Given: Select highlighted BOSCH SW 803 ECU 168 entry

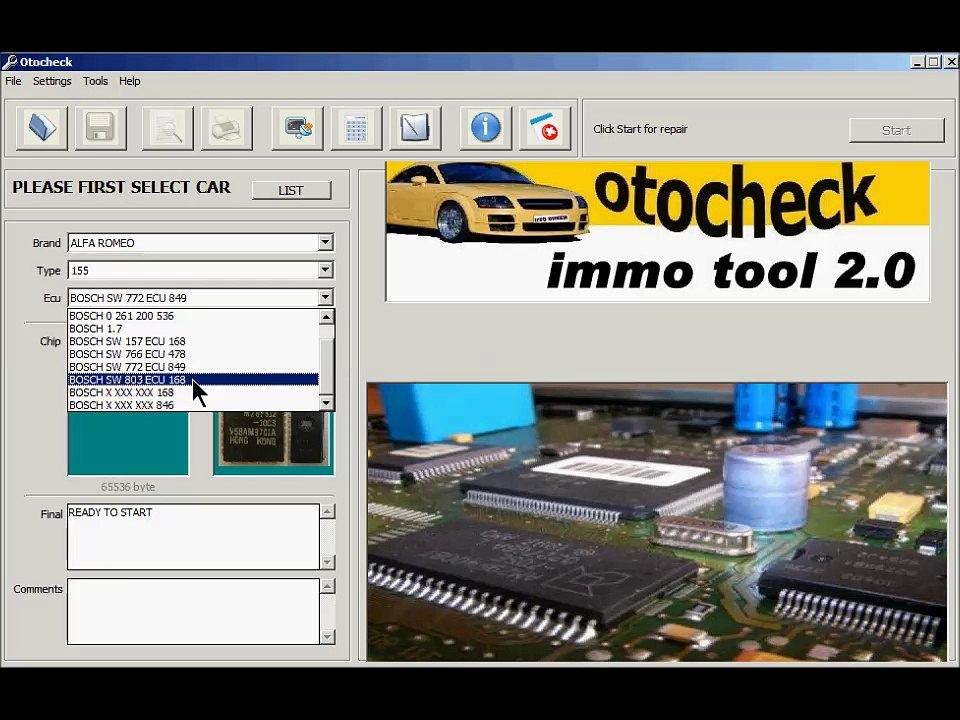Looking at the screenshot, I should pos(193,380).
